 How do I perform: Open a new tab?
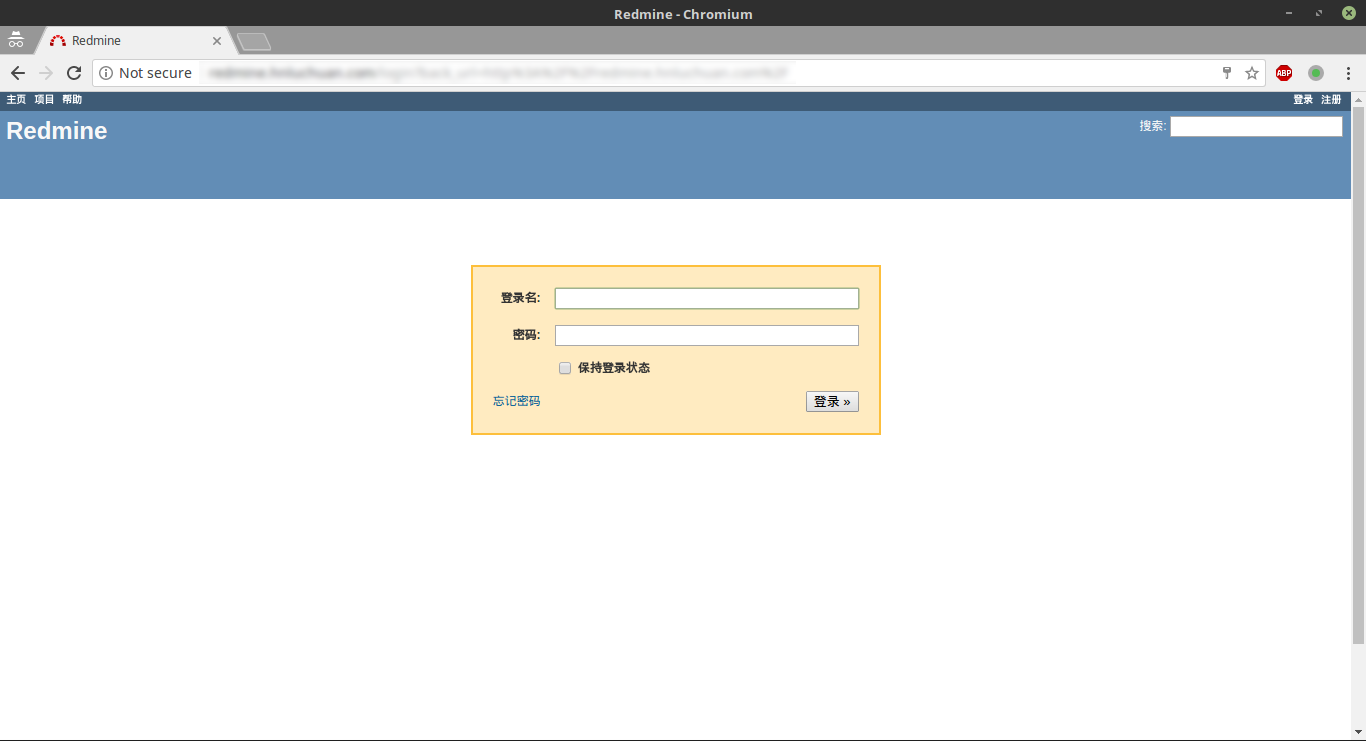click(x=254, y=41)
